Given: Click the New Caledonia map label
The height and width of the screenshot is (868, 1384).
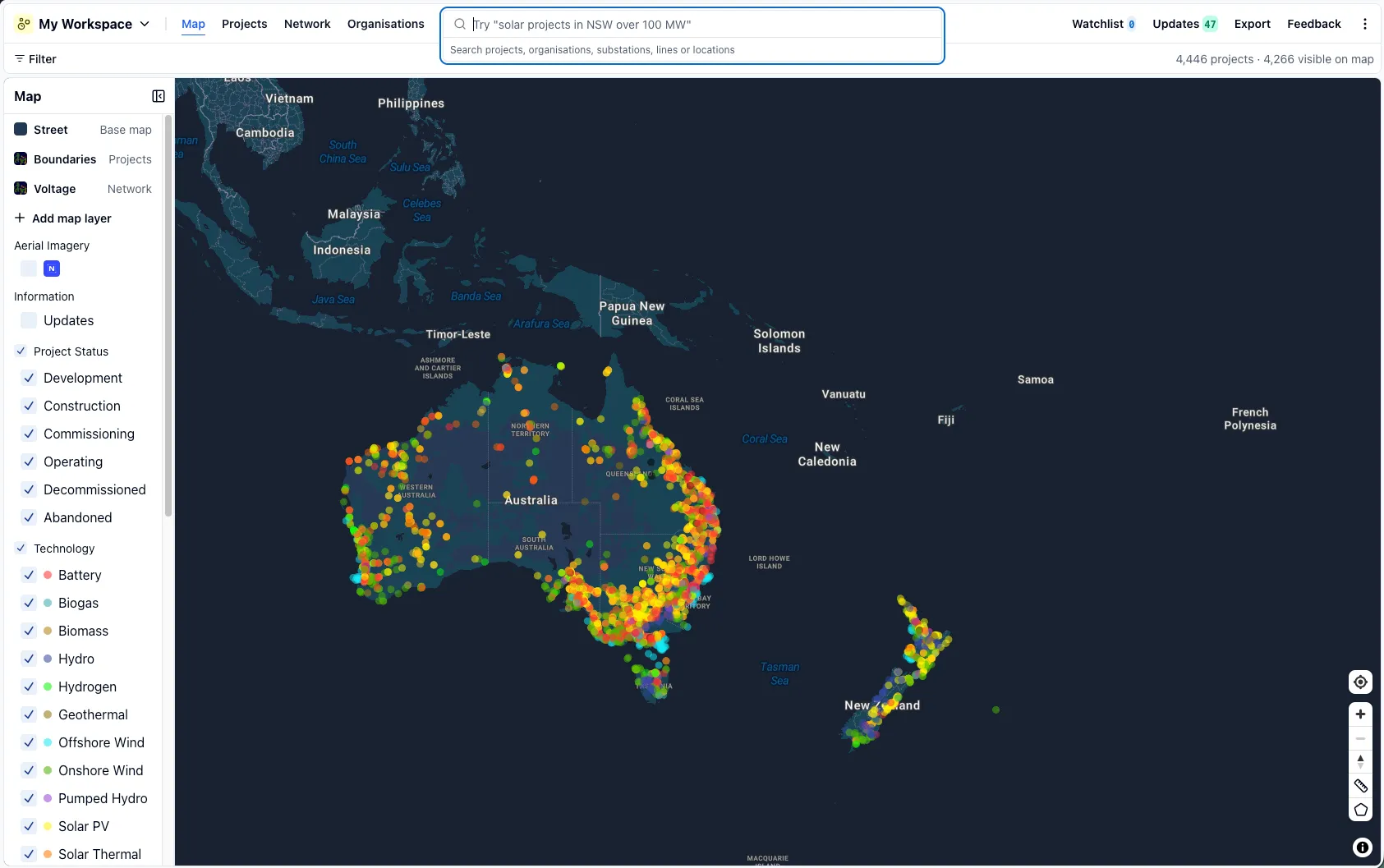Looking at the screenshot, I should [826, 454].
